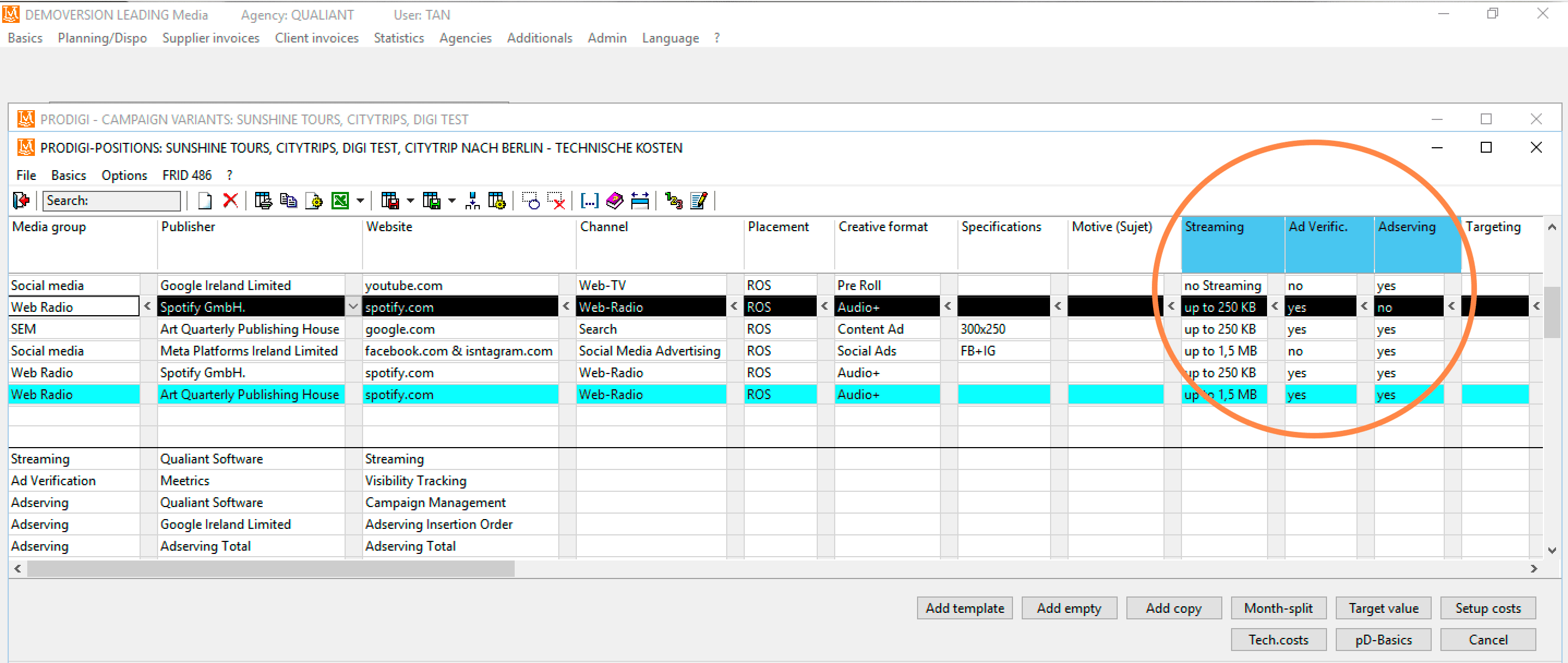
Task: Click the square brackets icon in the toolbar
Action: click(x=589, y=200)
